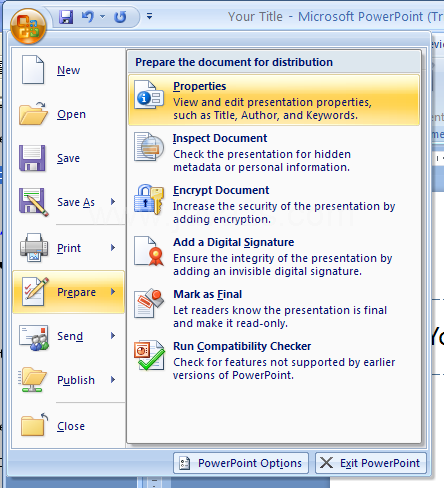444x488 pixels.
Task: Click the Open folder icon
Action: 33,114
